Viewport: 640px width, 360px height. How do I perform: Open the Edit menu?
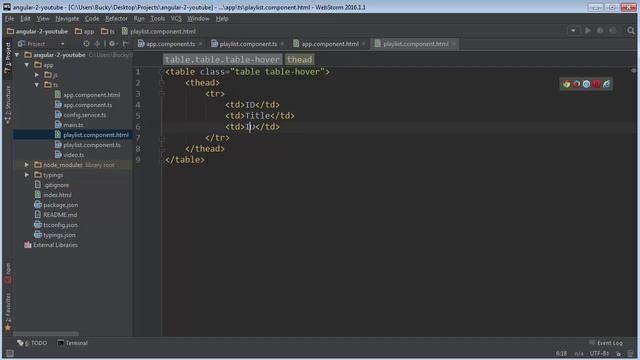pos(25,19)
